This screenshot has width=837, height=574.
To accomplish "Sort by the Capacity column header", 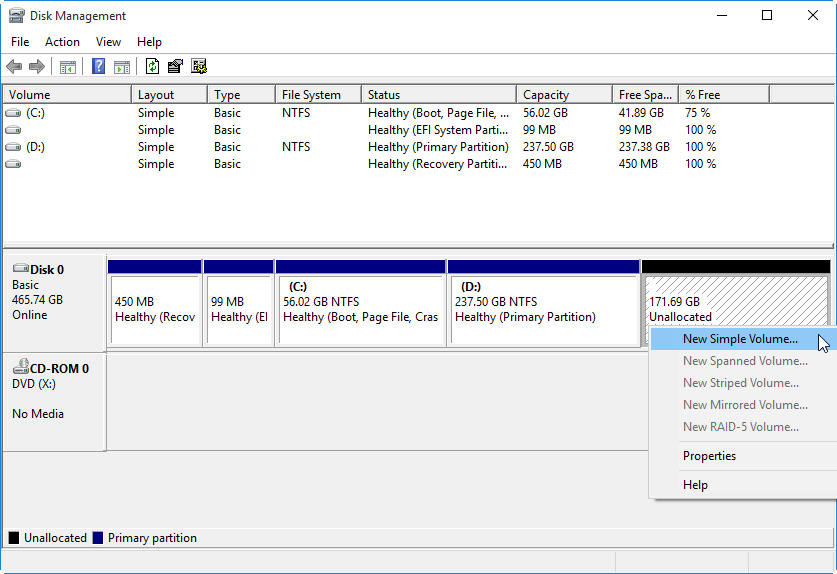I will click(x=546, y=95).
